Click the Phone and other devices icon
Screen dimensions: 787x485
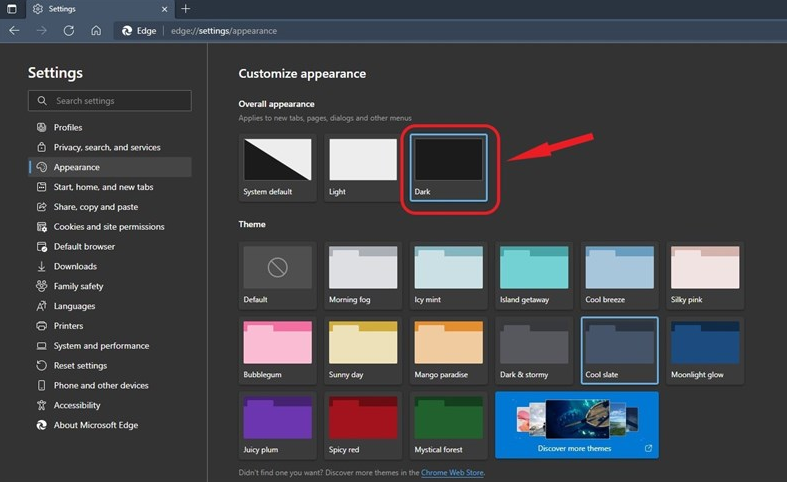click(42, 385)
